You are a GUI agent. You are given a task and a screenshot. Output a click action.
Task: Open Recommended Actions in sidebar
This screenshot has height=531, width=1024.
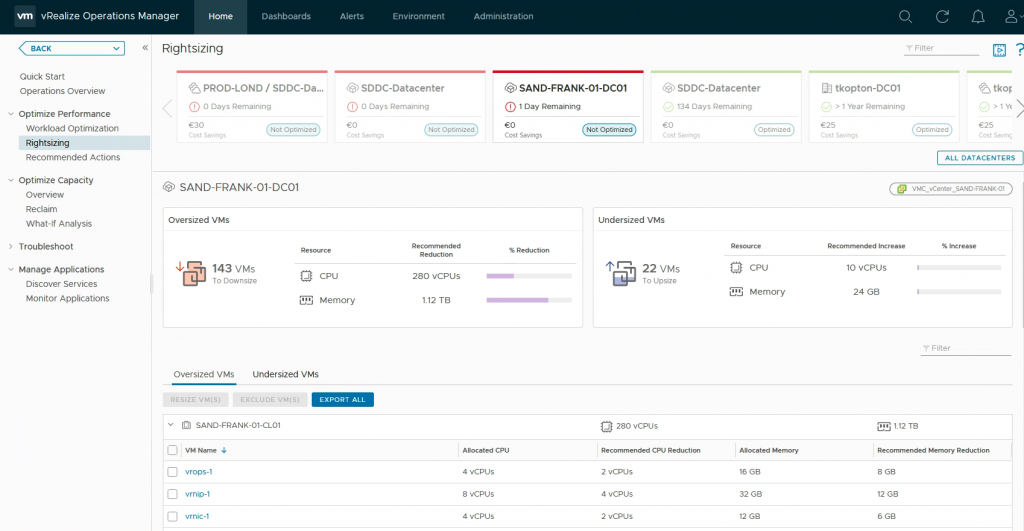(x=72, y=157)
